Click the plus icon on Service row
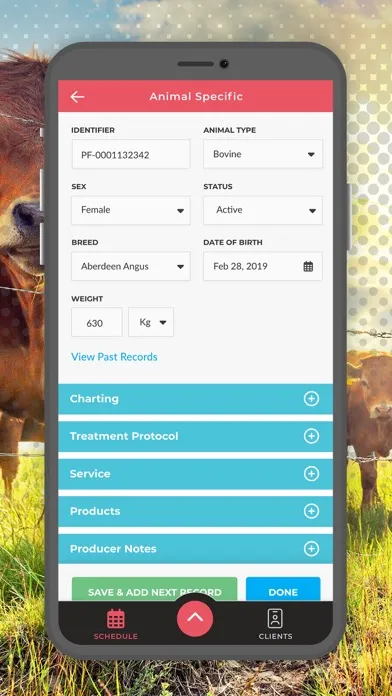 (311, 474)
